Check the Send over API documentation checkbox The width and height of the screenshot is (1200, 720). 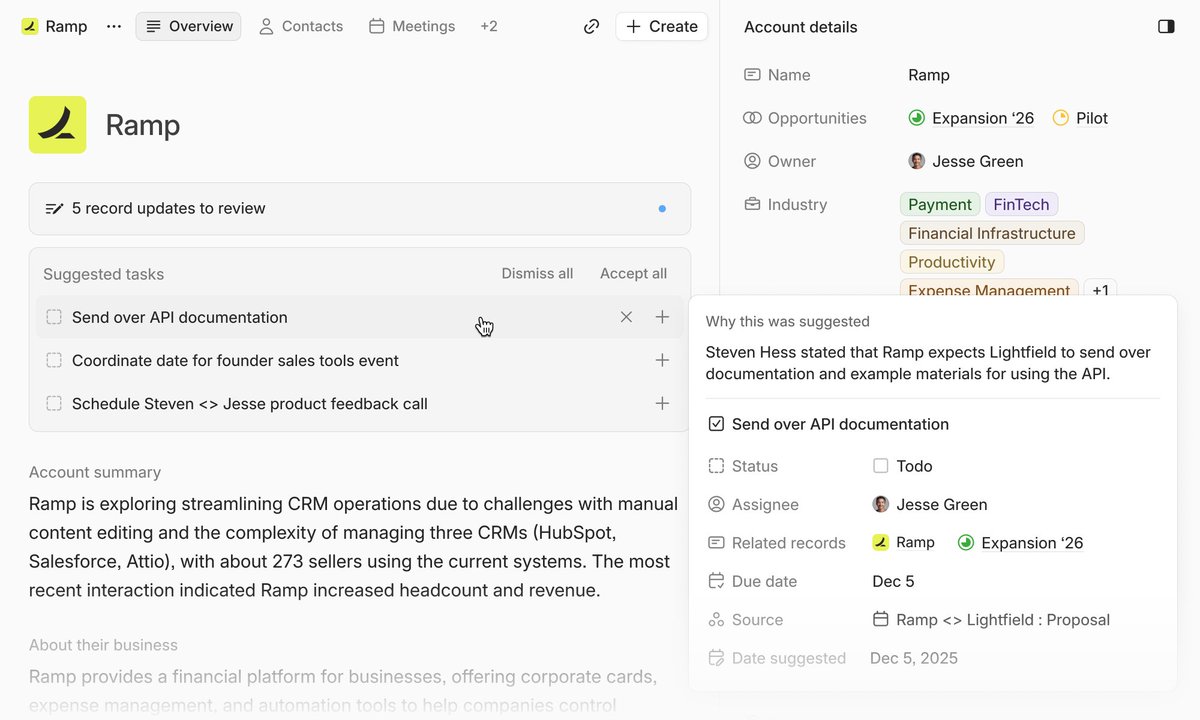(x=54, y=317)
